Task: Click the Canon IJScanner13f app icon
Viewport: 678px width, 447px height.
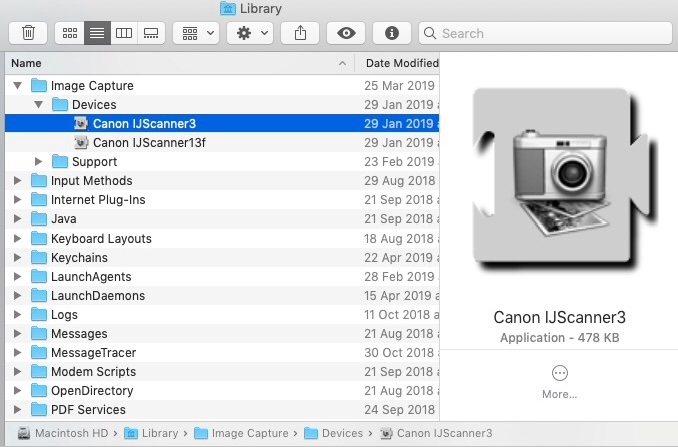Action: tap(81, 143)
